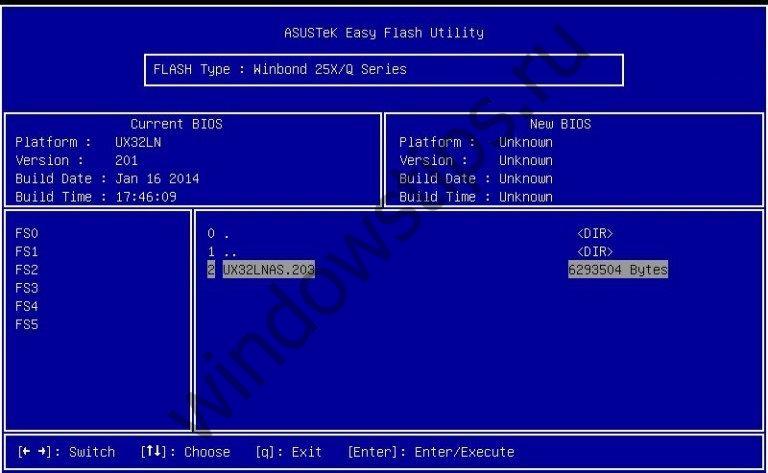Click the Current BIOS heading

(x=176, y=124)
